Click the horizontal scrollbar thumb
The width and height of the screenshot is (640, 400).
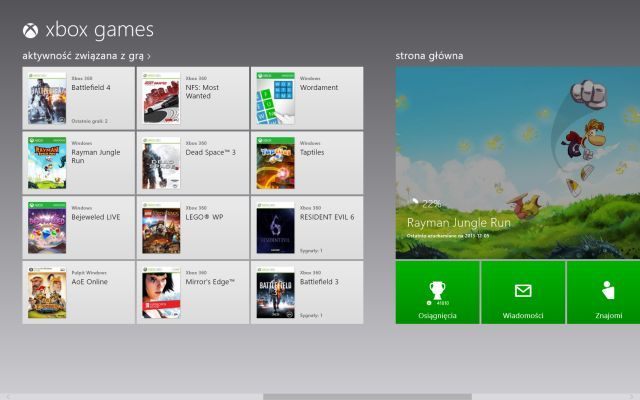(x=367, y=396)
